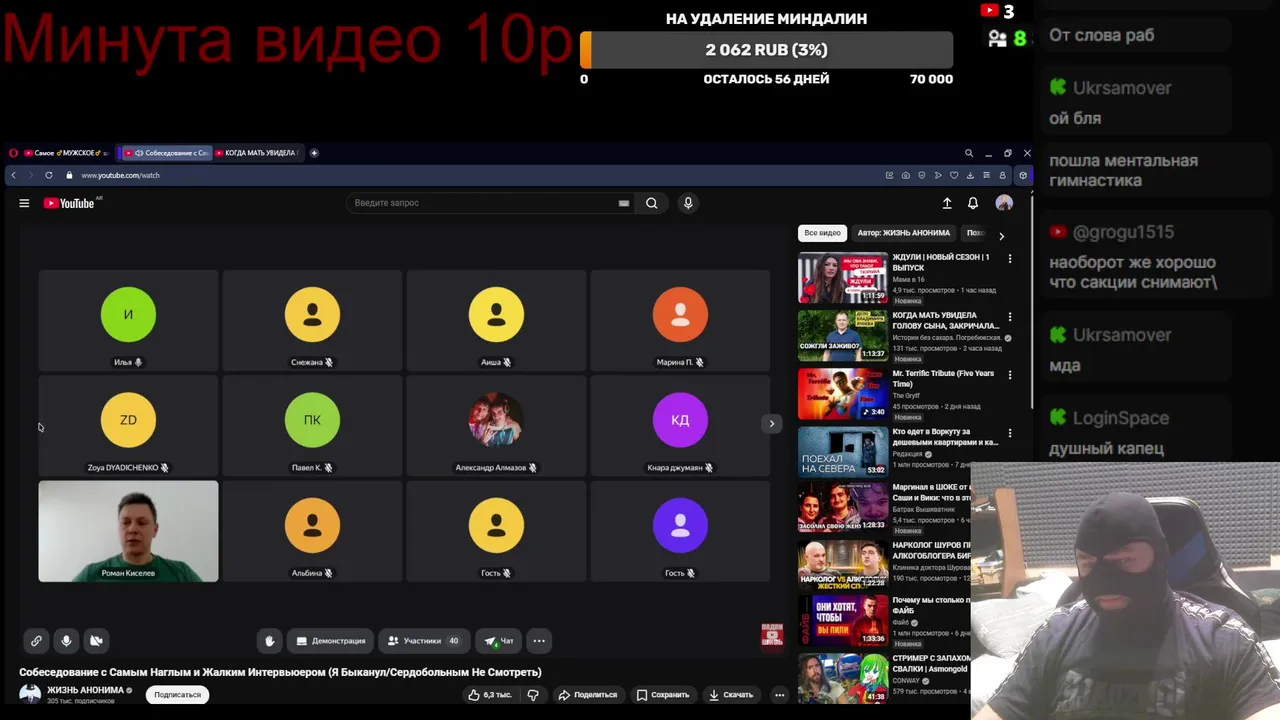This screenshot has width=1280, height=720.
Task: Go back using the browser back arrow
Action: (x=13, y=175)
